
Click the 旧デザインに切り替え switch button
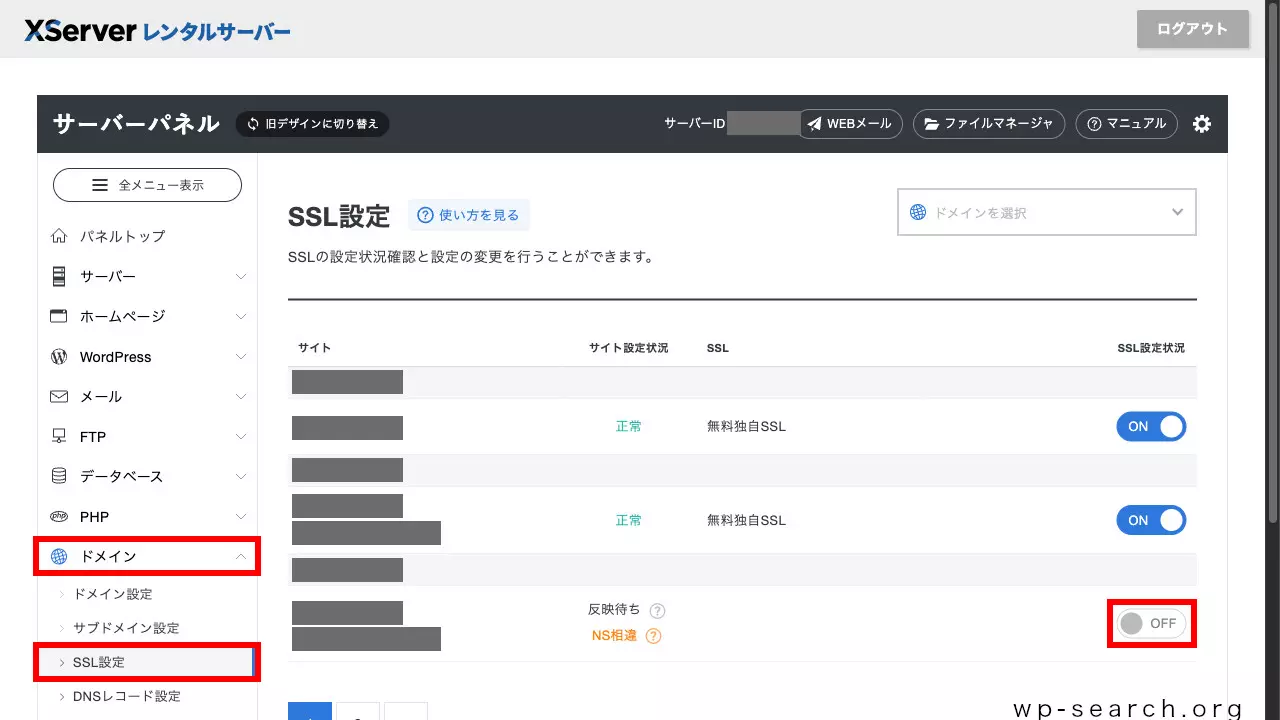[312, 124]
